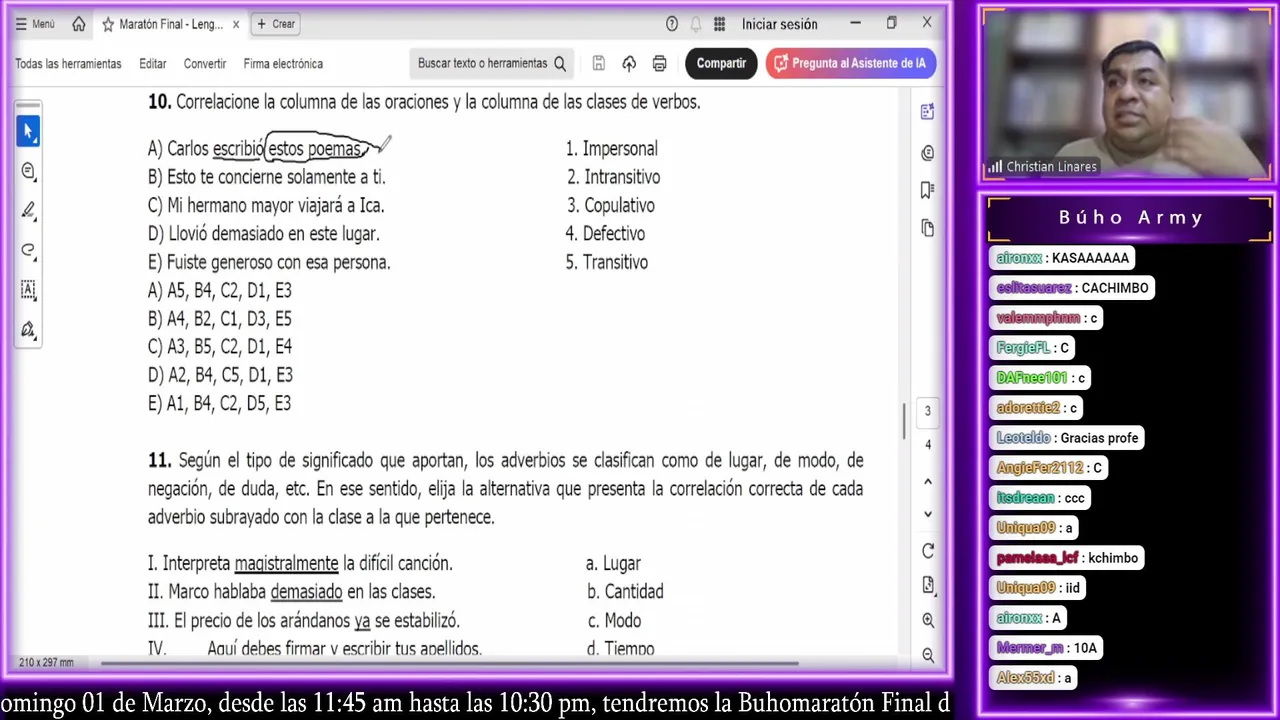Click the Compartir button
1280x720 pixels.
pyautogui.click(x=721, y=63)
